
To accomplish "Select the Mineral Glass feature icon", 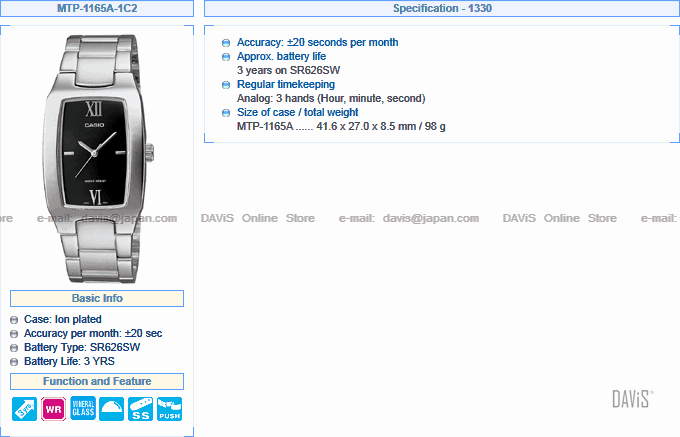I will (x=83, y=408).
